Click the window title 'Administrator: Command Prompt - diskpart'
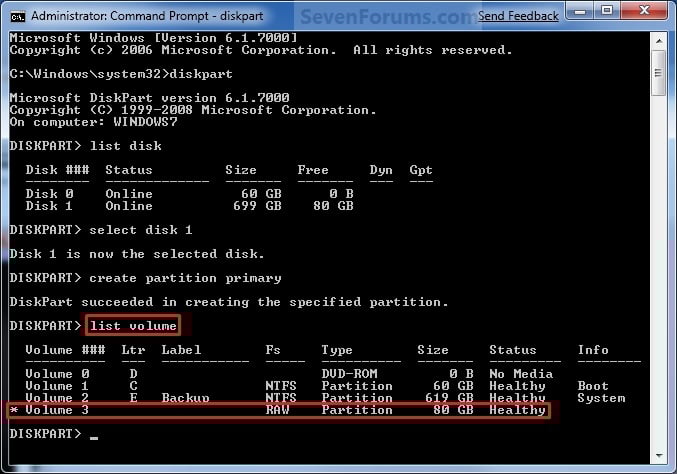The height and width of the screenshot is (474, 677). point(147,16)
